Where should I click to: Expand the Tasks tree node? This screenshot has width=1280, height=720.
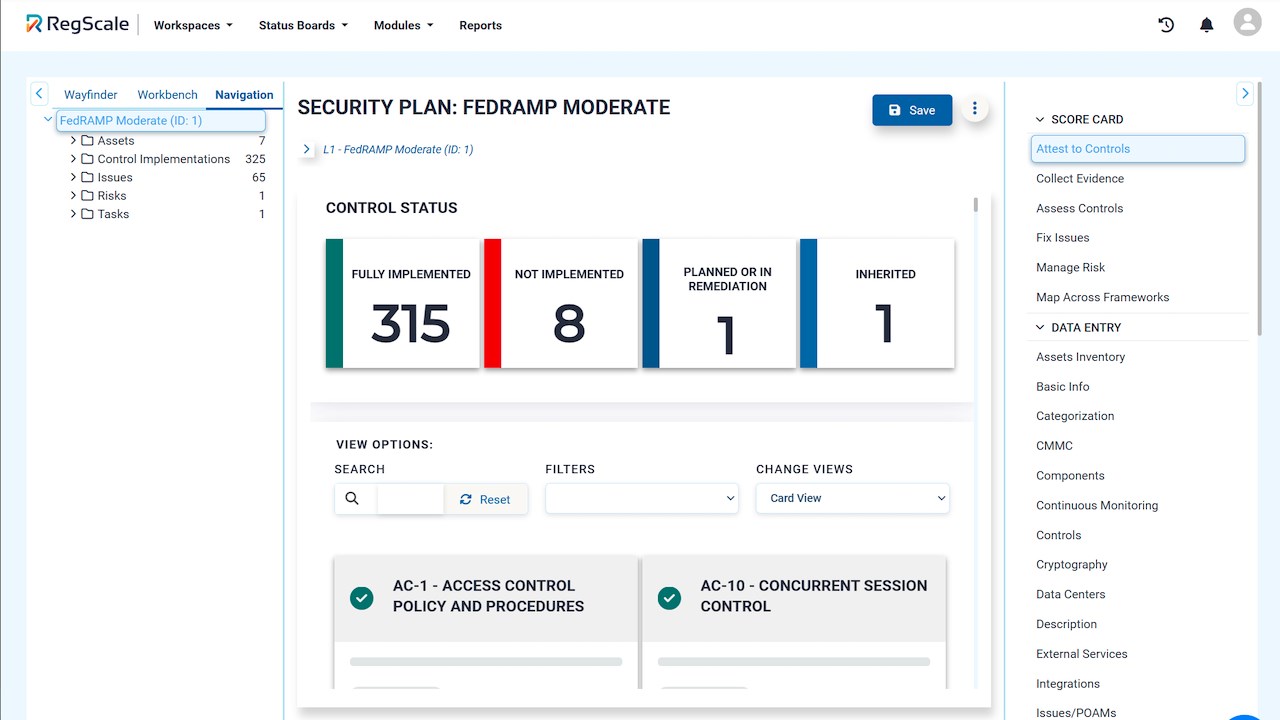click(73, 214)
